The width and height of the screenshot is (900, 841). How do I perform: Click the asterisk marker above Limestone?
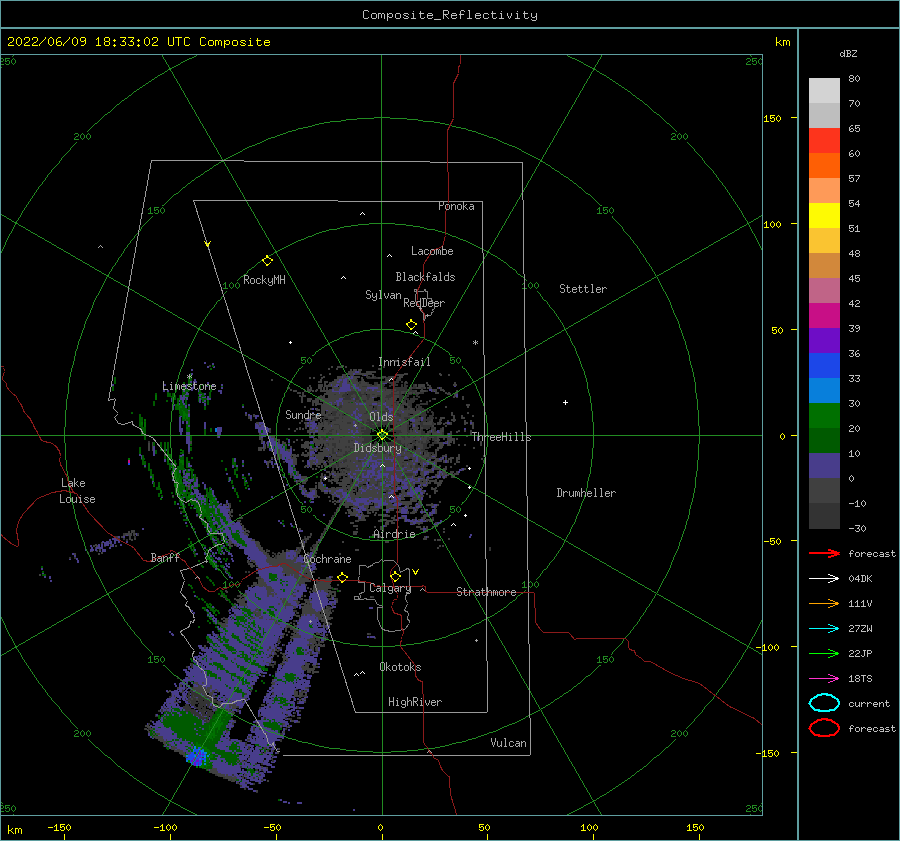[x=189, y=377]
